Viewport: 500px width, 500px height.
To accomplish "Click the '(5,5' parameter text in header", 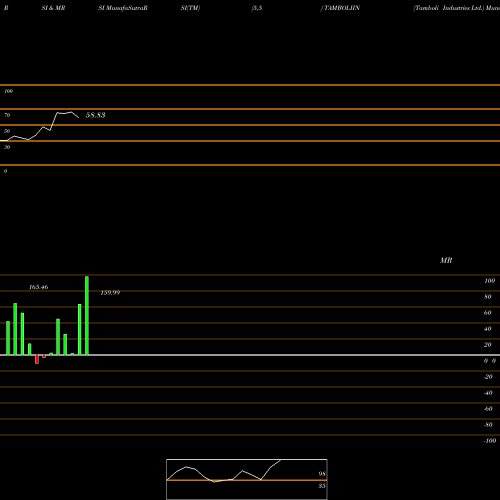I will click(257, 8).
